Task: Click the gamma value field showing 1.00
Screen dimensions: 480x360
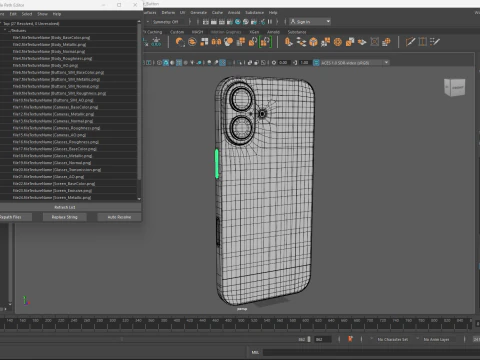Action: click(x=304, y=63)
